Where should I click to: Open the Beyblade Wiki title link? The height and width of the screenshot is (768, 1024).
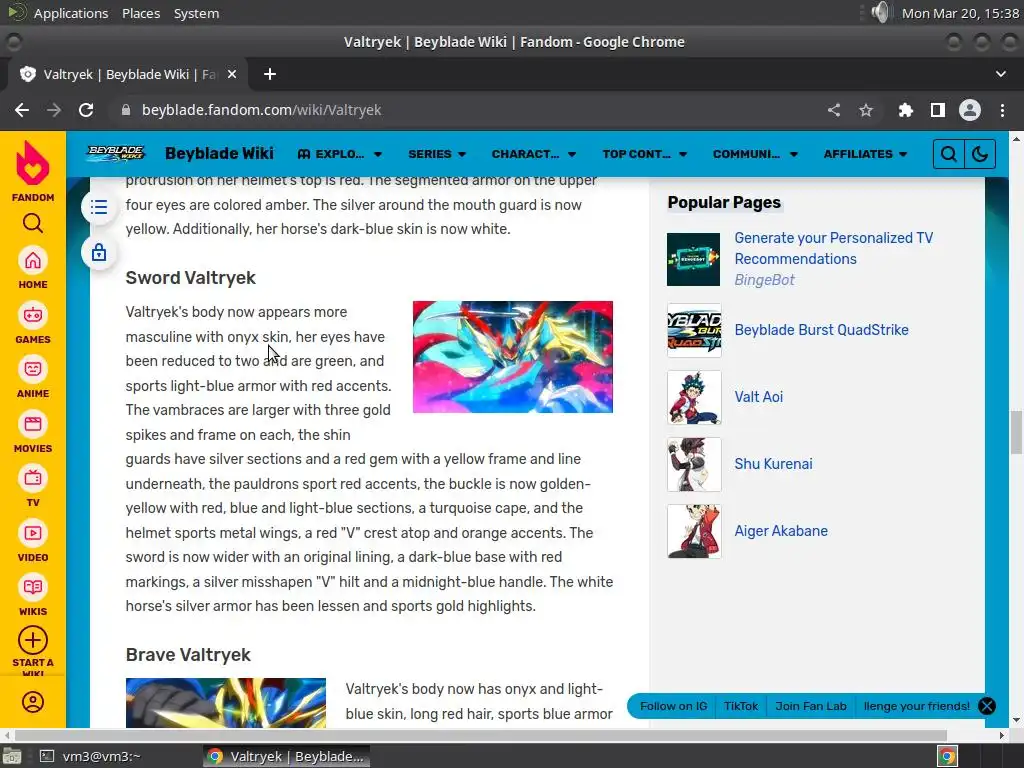pos(219,153)
